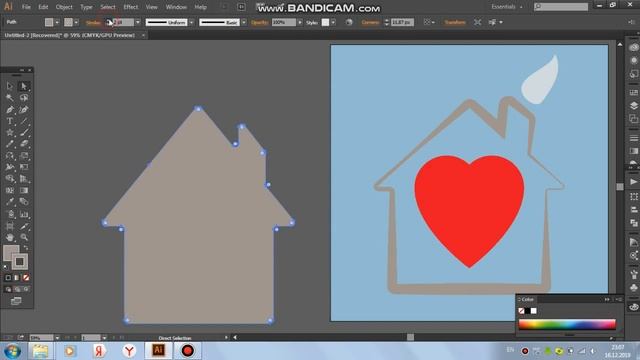The image size is (640, 360).
Task: Enable Draw Normal mode
Action: point(8,289)
